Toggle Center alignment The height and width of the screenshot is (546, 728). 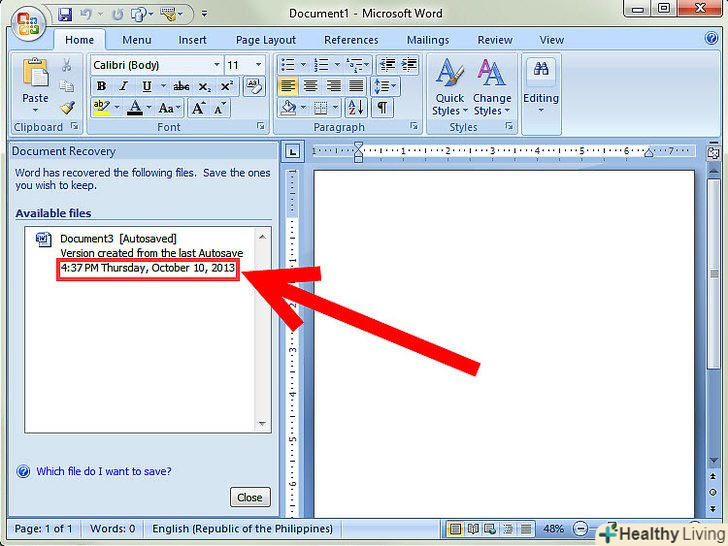pos(310,86)
